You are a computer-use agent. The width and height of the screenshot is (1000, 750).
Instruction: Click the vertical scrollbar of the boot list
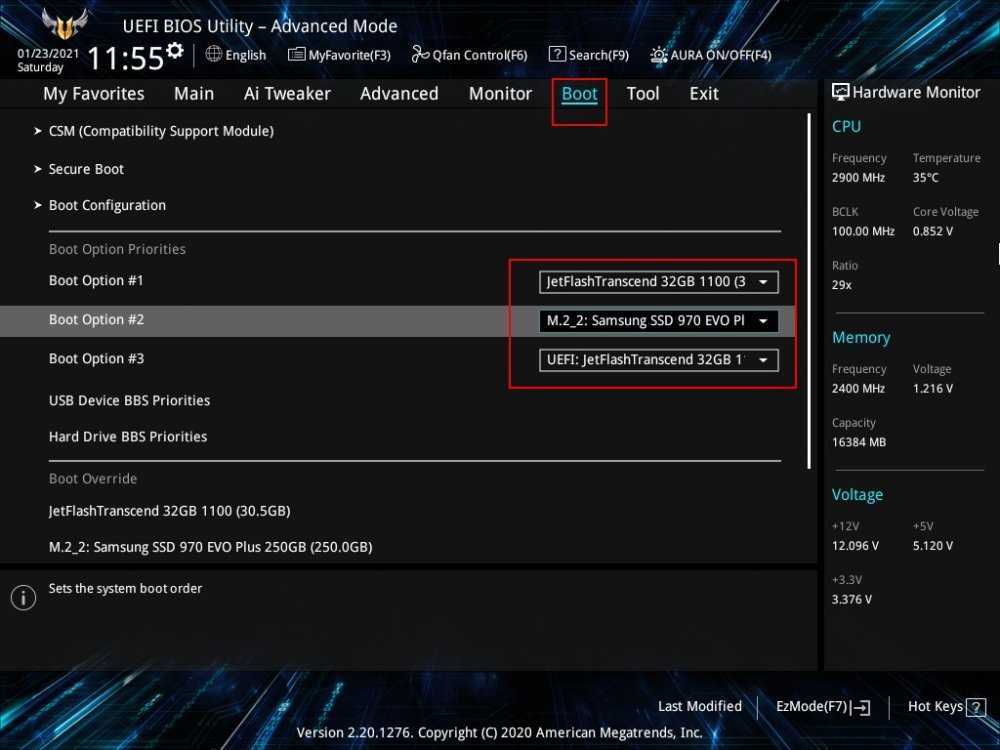click(x=808, y=290)
